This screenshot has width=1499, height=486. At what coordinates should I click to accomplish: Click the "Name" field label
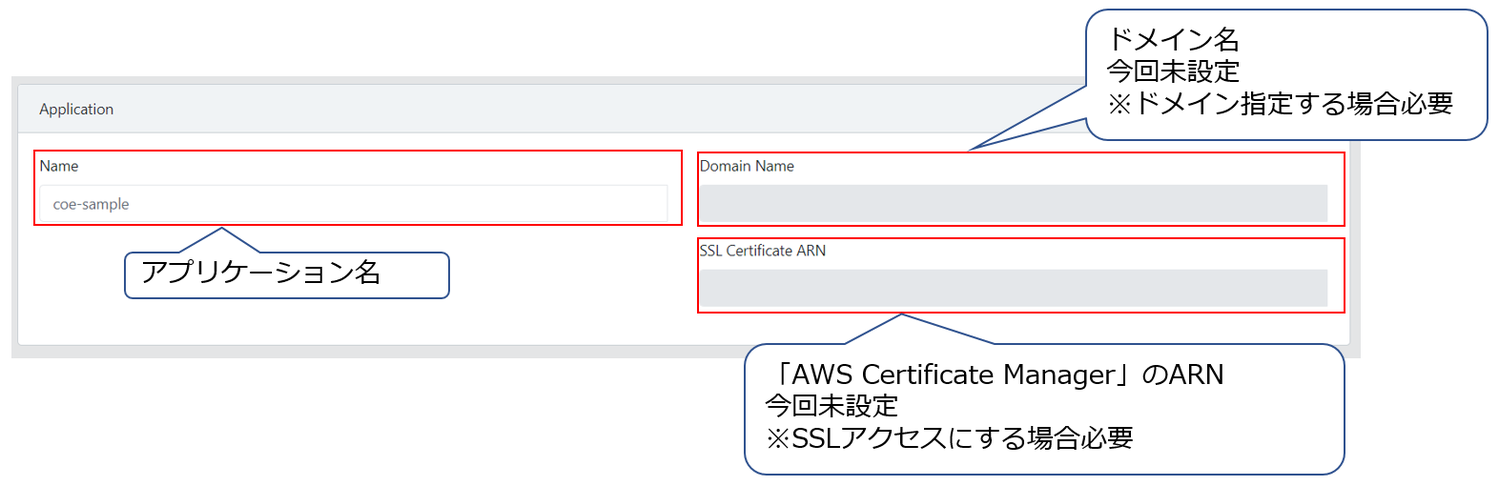coord(59,166)
